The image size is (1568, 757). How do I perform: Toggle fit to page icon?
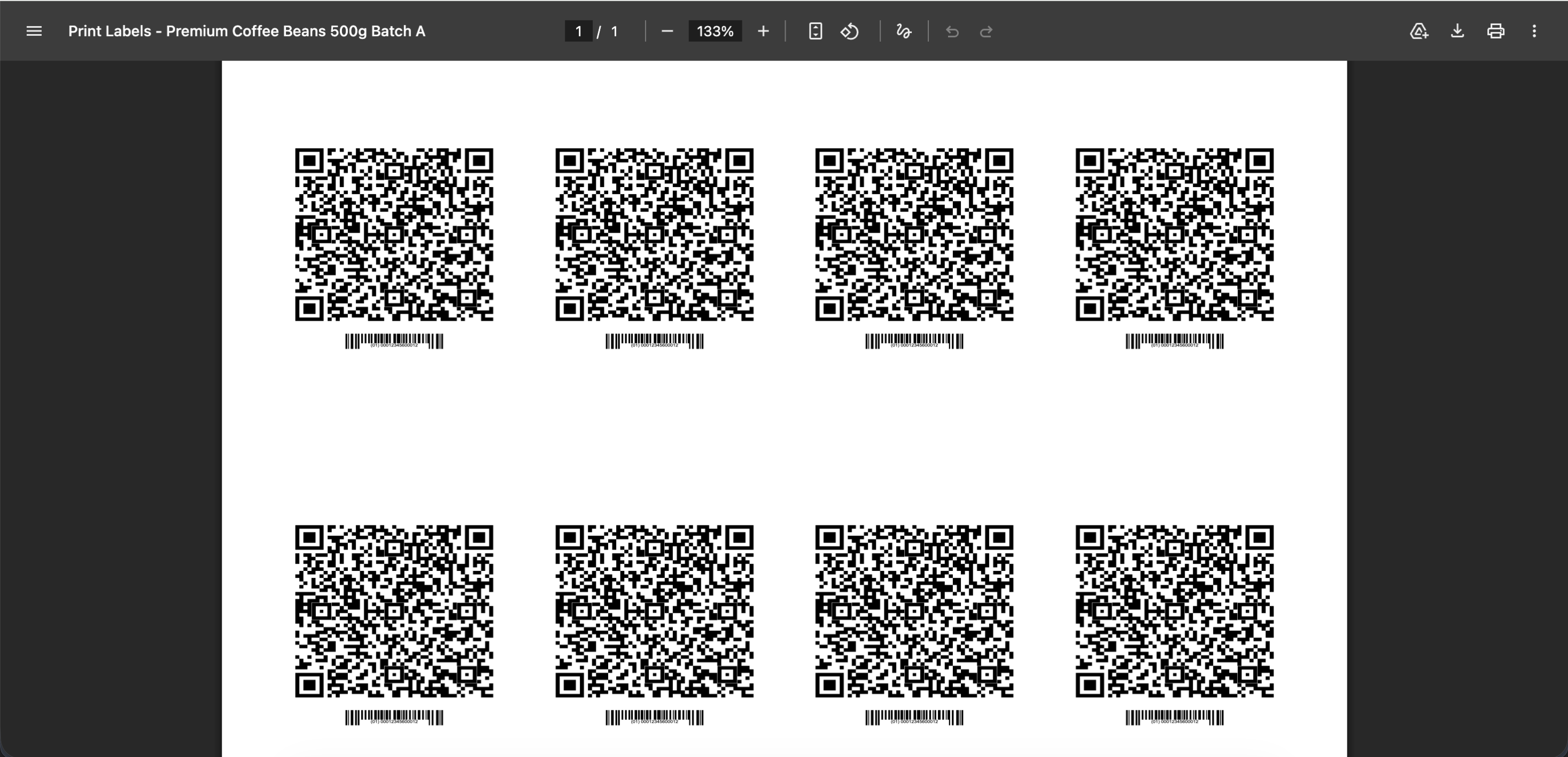(815, 31)
